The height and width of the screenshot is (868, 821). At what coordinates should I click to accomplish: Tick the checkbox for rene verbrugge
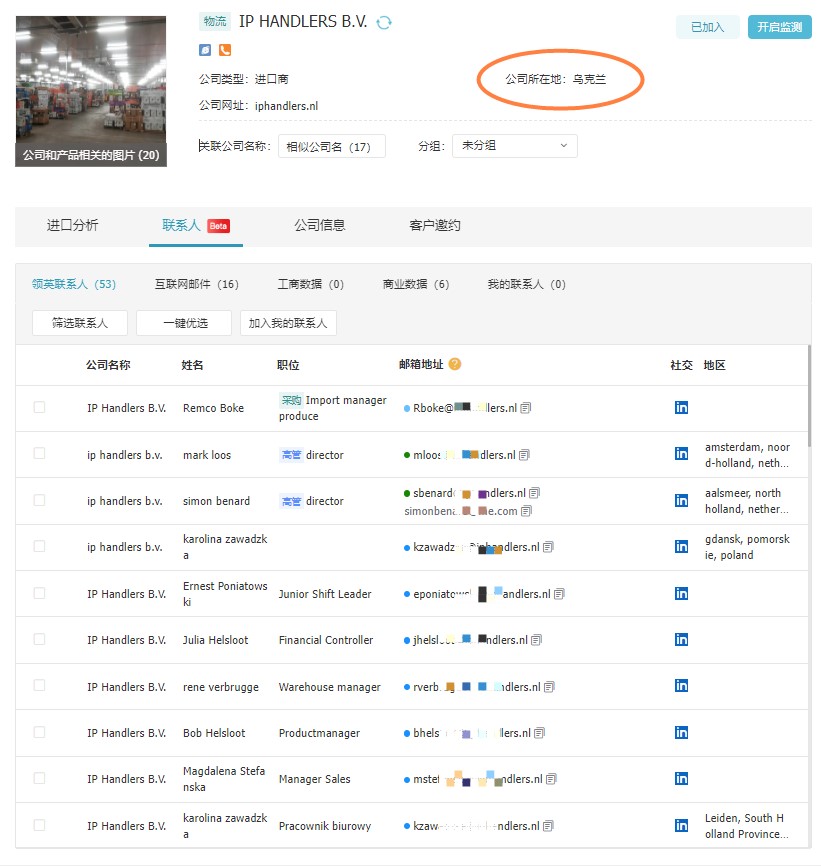point(39,685)
